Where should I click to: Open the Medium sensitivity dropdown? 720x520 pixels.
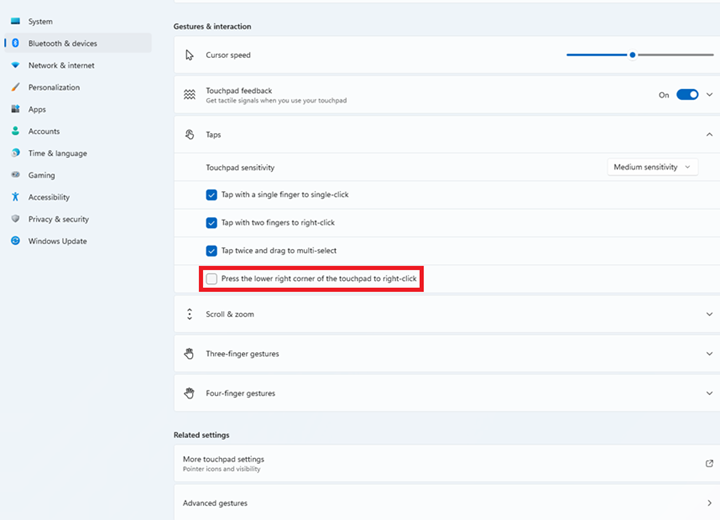click(x=652, y=167)
